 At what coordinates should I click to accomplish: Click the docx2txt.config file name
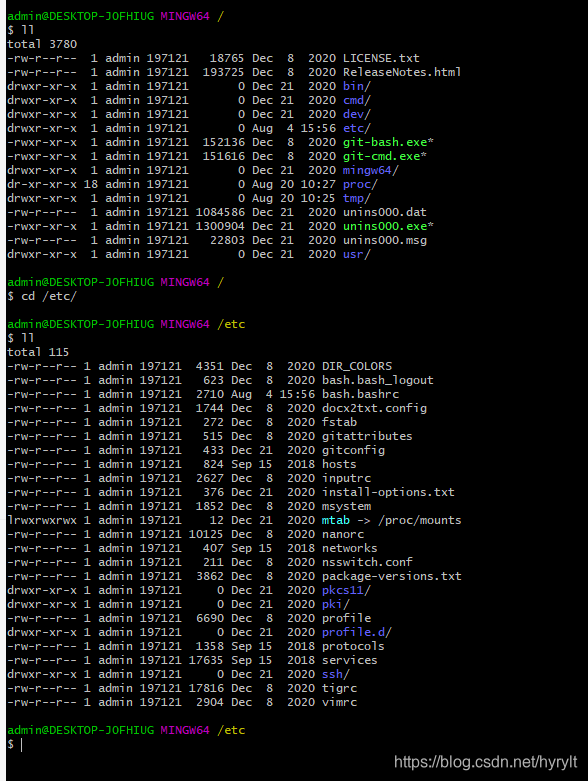374,408
